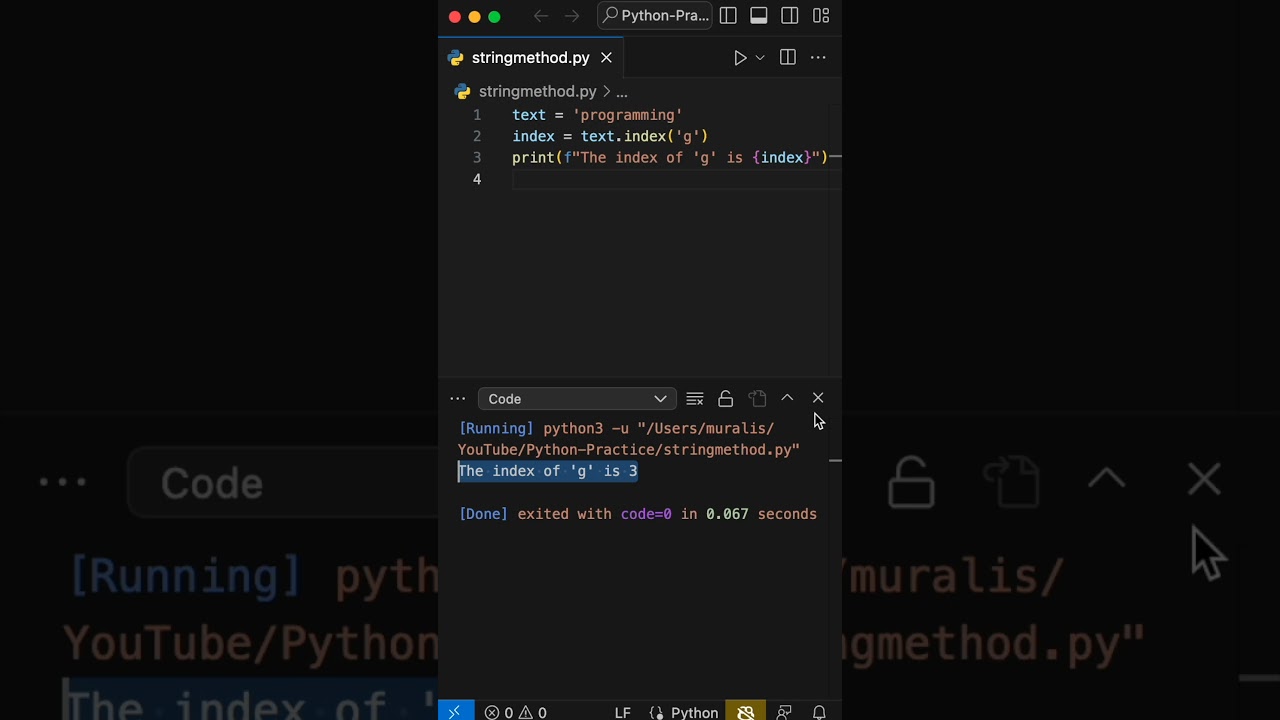Click text.index('g') code on line 2
The image size is (1280, 720).
click(644, 136)
